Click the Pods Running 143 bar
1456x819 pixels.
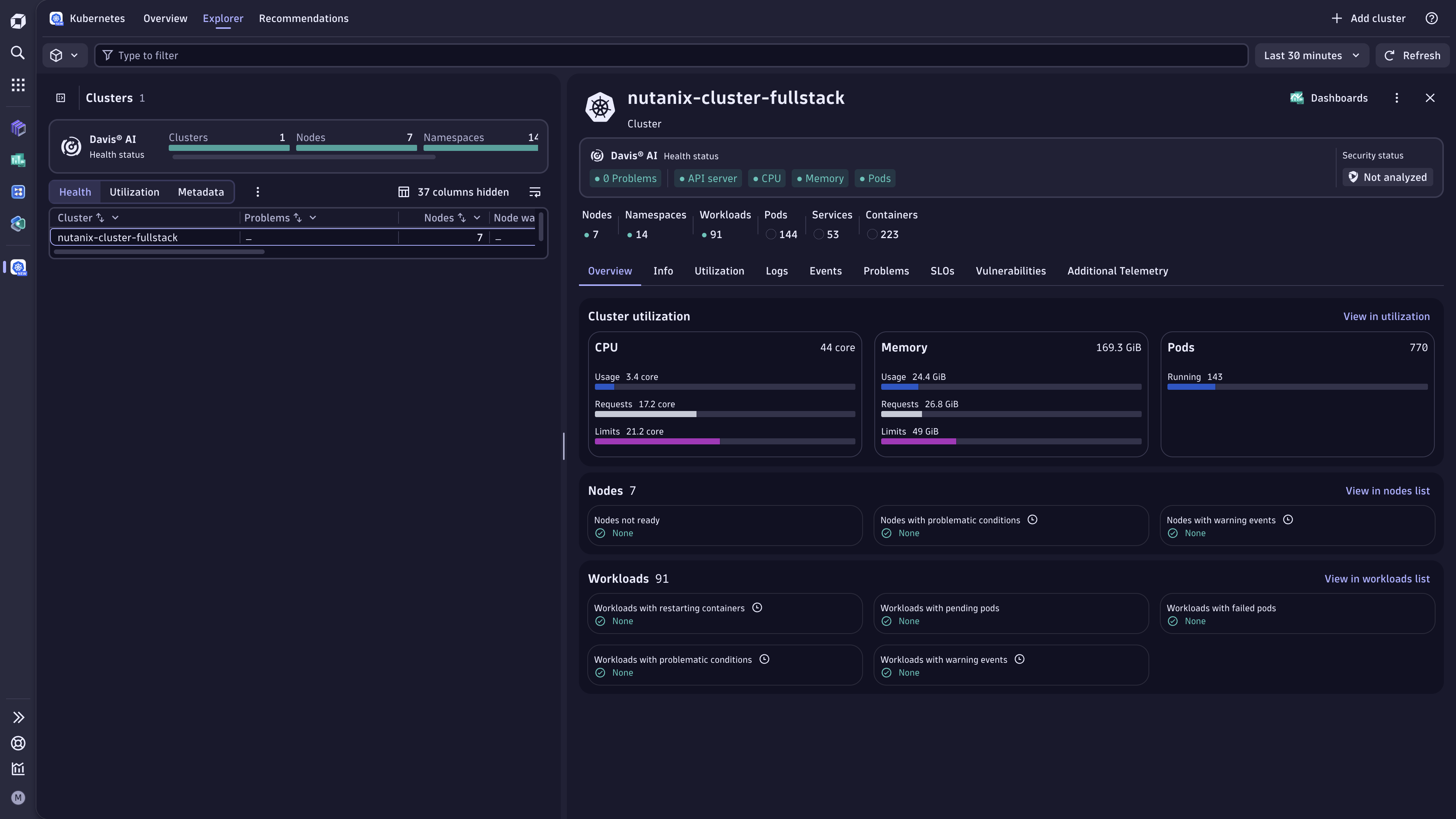[x=1297, y=387]
